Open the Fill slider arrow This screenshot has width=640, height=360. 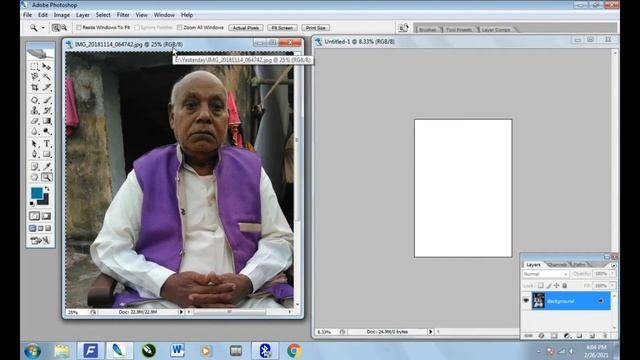[612, 286]
